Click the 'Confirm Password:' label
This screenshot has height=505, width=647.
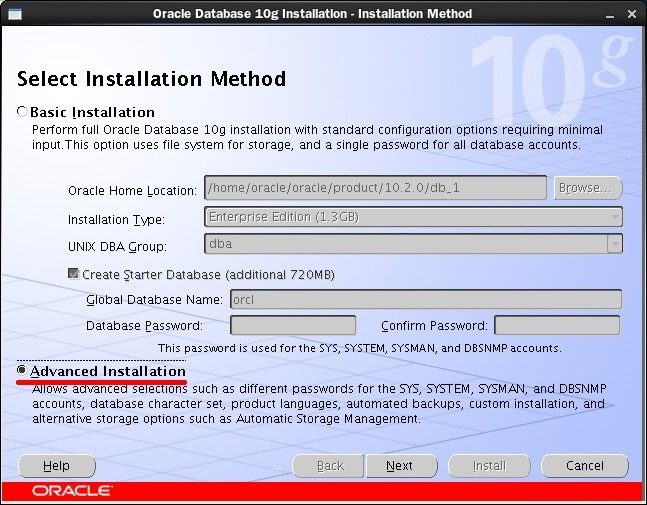coord(434,326)
